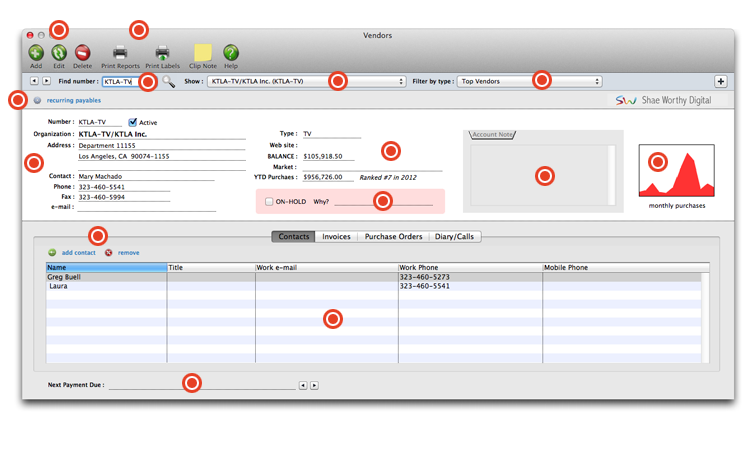Click the plus button beside the filter
Viewport: 753px width, 449px height.
pyautogui.click(x=721, y=81)
